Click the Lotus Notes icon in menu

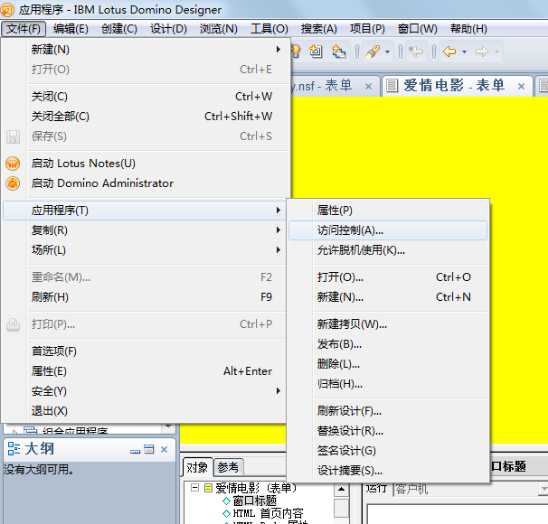tap(13, 163)
